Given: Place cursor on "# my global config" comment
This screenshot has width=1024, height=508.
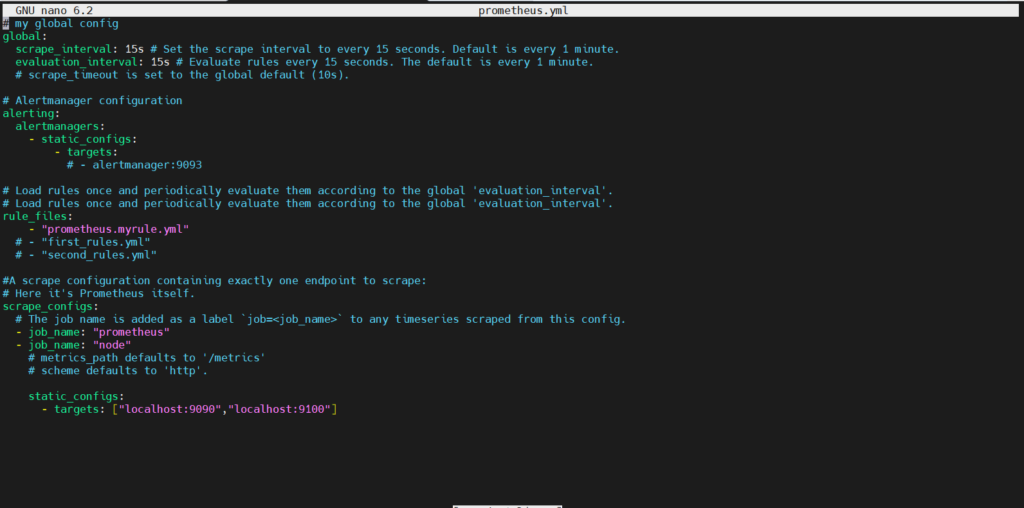Looking at the screenshot, I should pyautogui.click(x=61, y=24).
